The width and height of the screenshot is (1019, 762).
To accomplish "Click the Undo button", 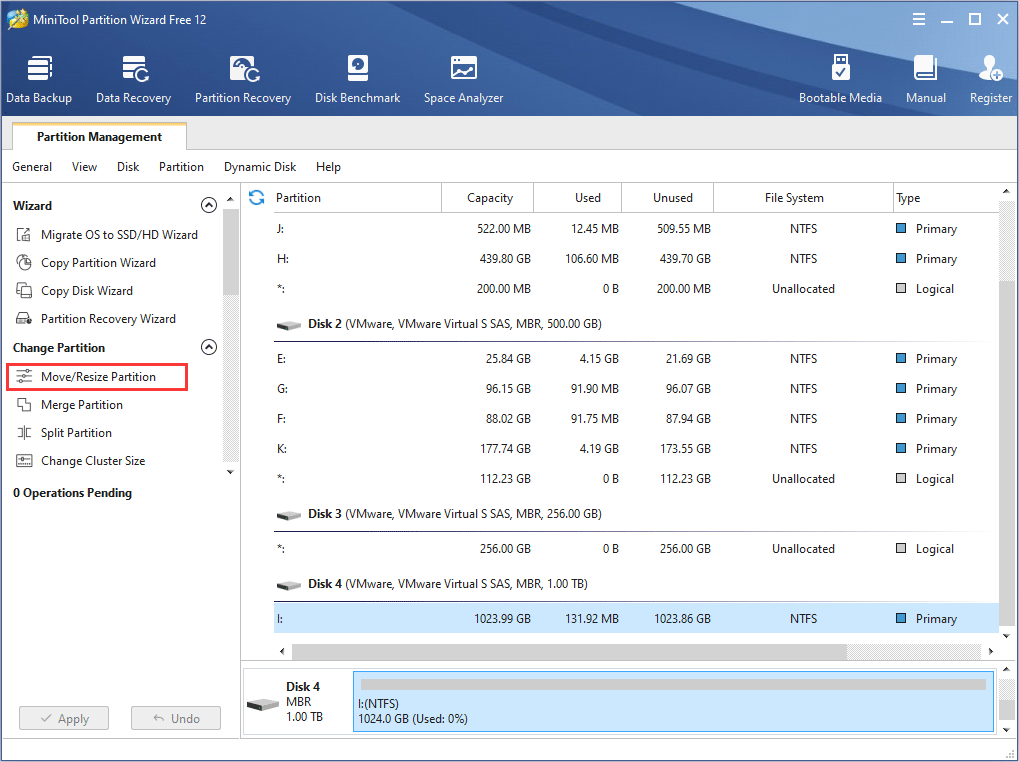I will (175, 718).
